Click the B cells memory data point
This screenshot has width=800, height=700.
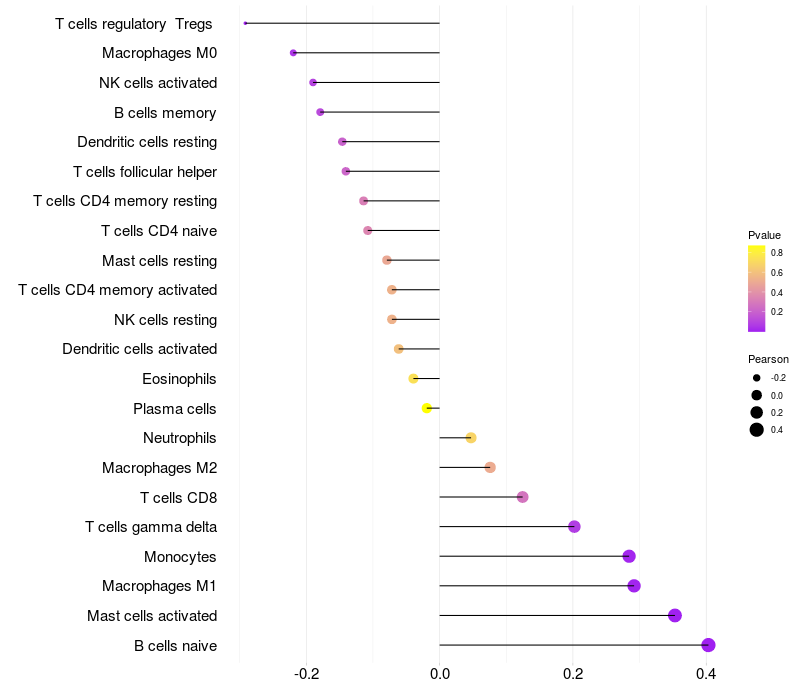pyautogui.click(x=320, y=112)
